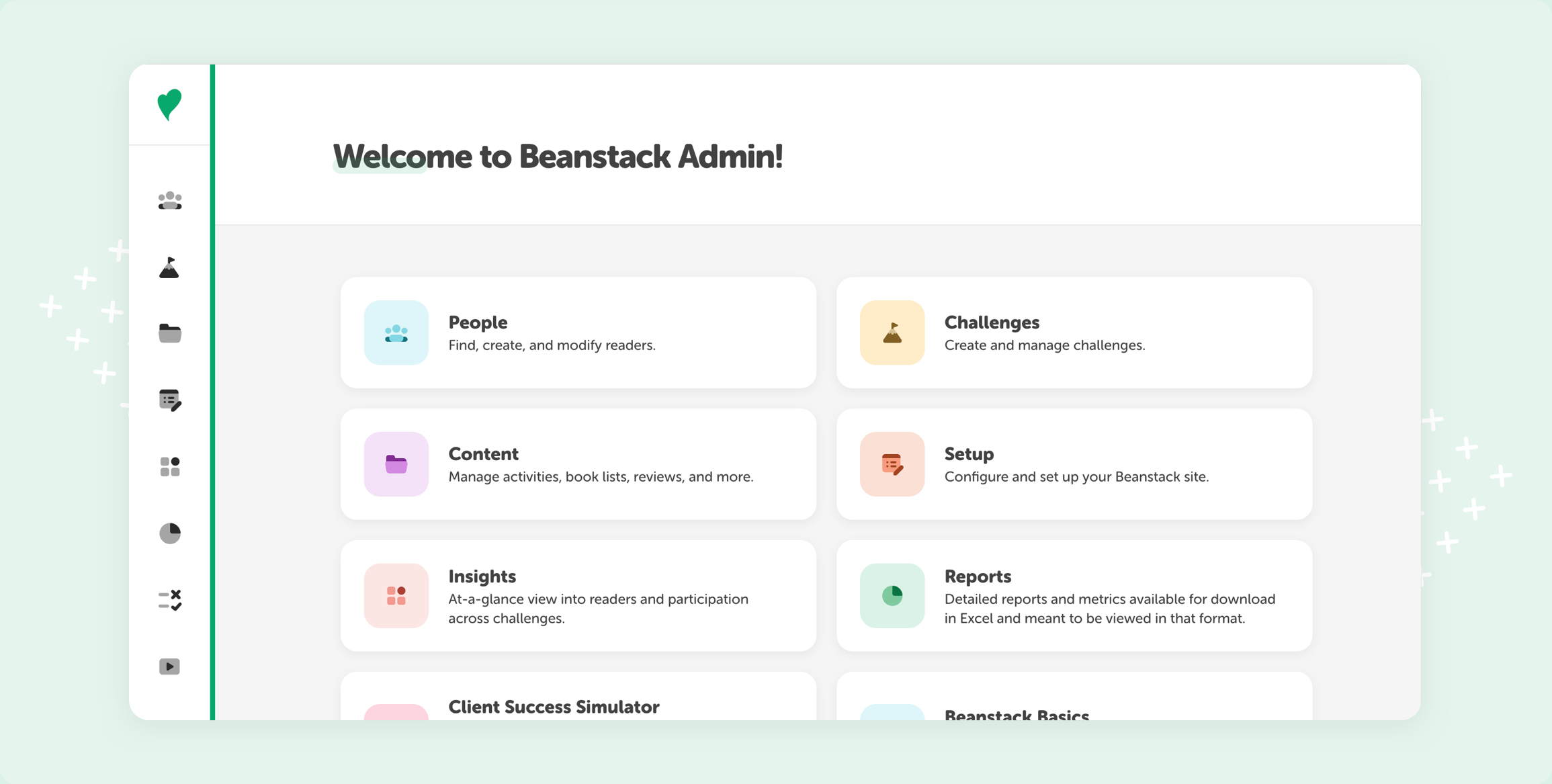This screenshot has height=784, width=1552.
Task: Click the Beanstack Basics video sidebar icon
Action: (x=169, y=666)
